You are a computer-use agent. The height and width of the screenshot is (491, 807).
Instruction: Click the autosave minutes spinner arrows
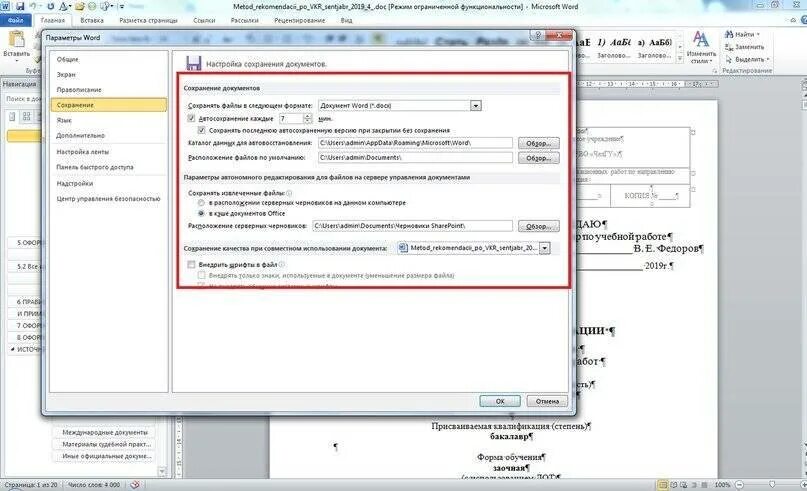click(x=307, y=119)
